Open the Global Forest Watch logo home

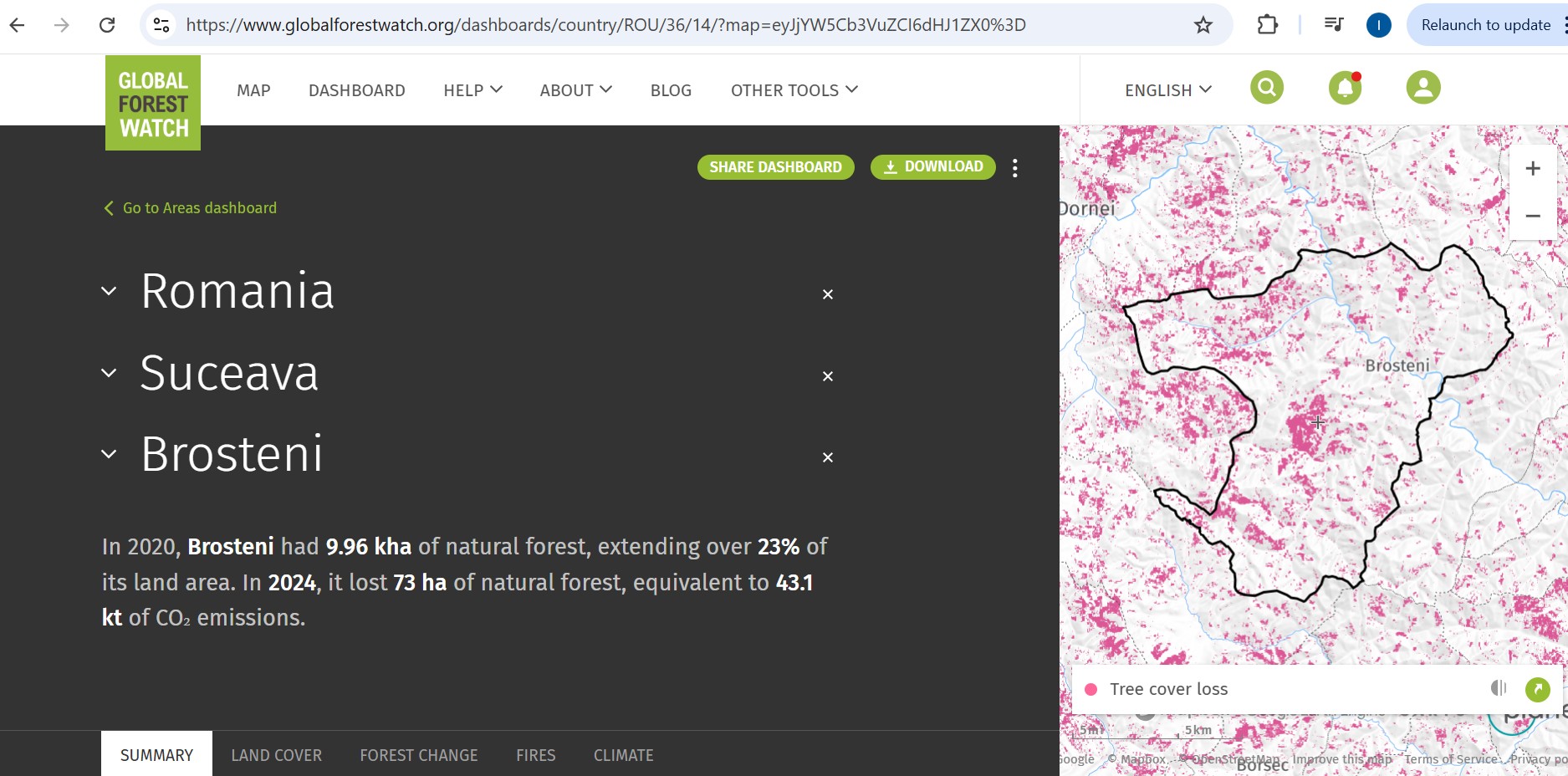point(153,103)
